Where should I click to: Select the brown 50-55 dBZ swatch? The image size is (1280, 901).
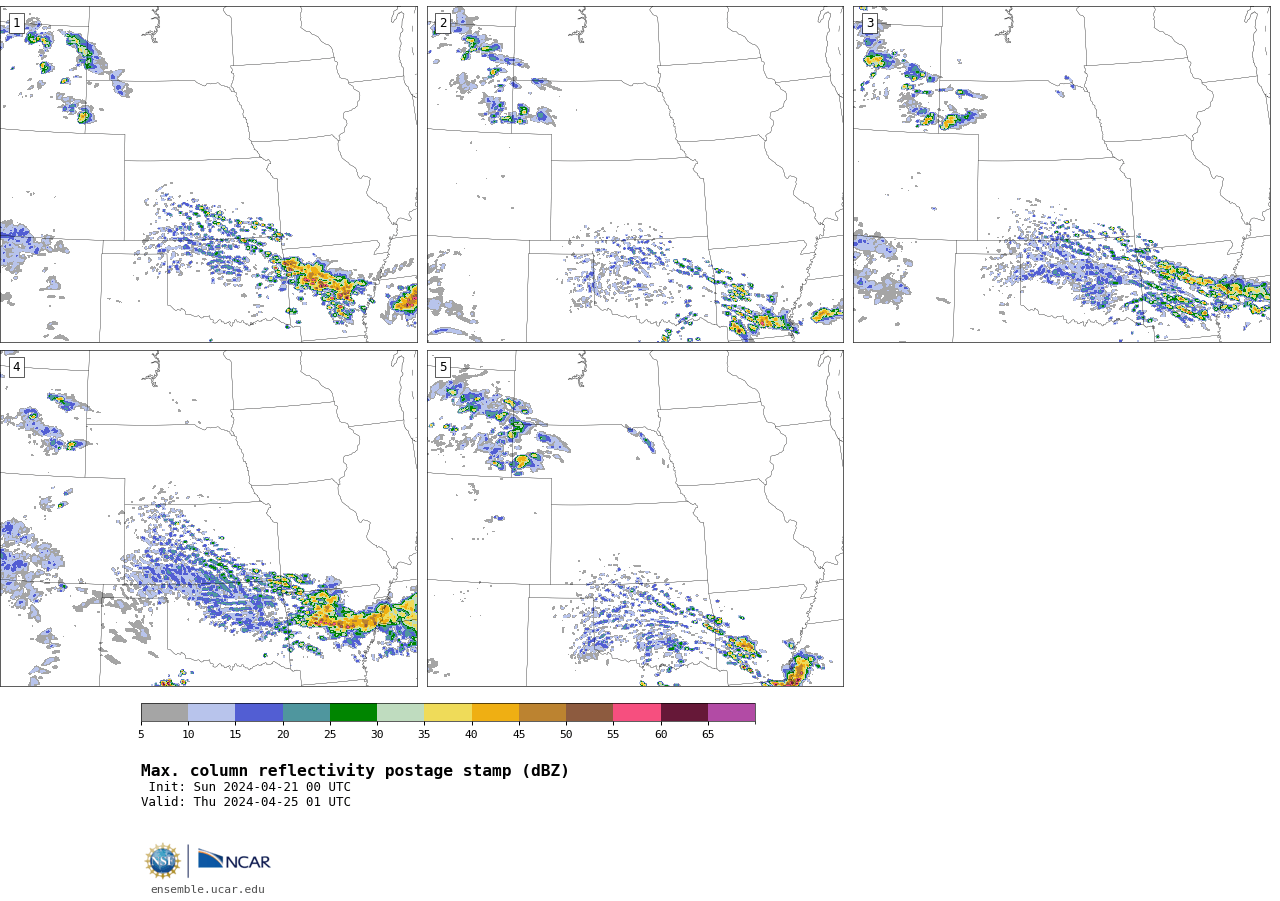tap(589, 712)
